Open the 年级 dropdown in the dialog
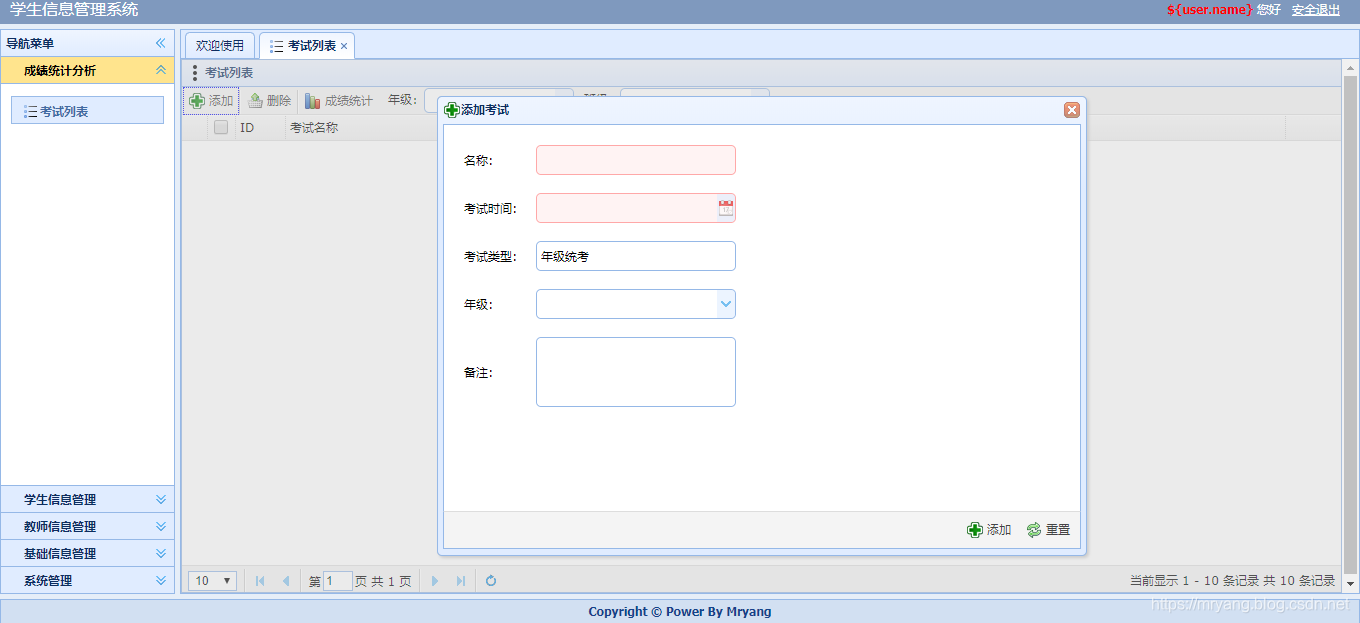Screen dimensions: 1360x623 (727, 302)
